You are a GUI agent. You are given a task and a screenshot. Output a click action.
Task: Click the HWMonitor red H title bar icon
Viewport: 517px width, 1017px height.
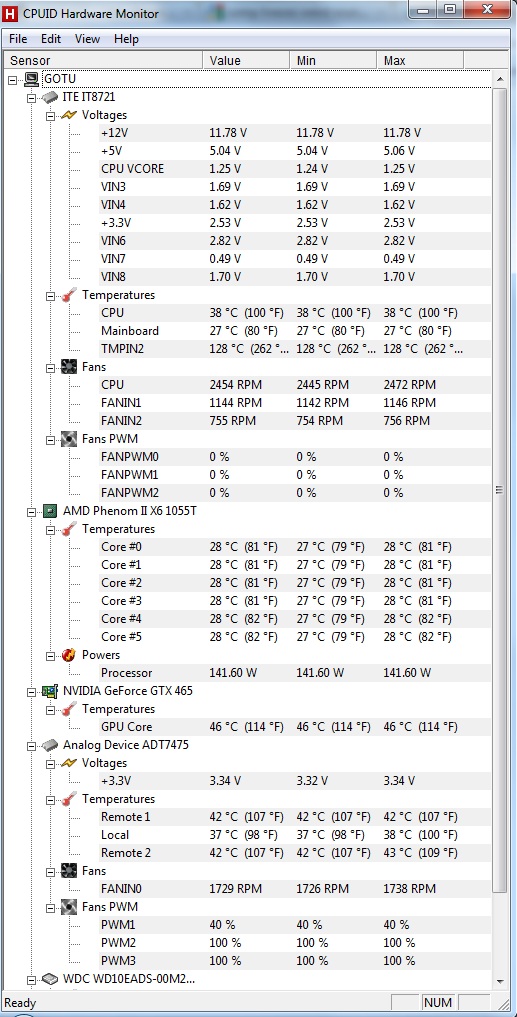coord(10,13)
